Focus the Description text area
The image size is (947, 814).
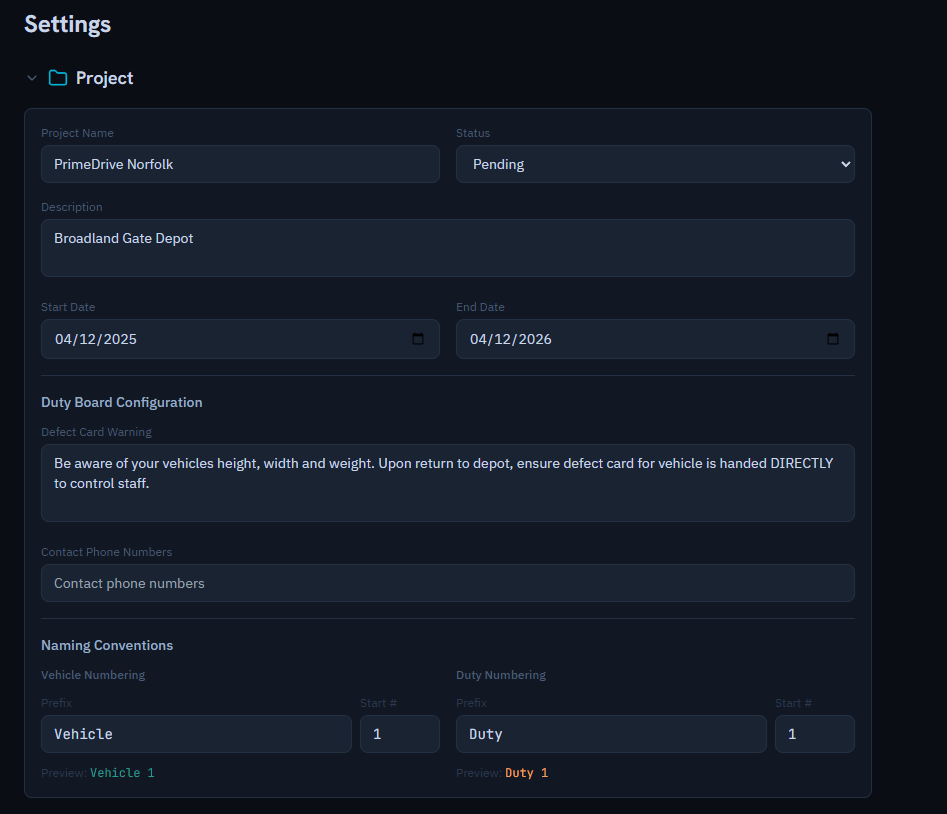point(447,248)
